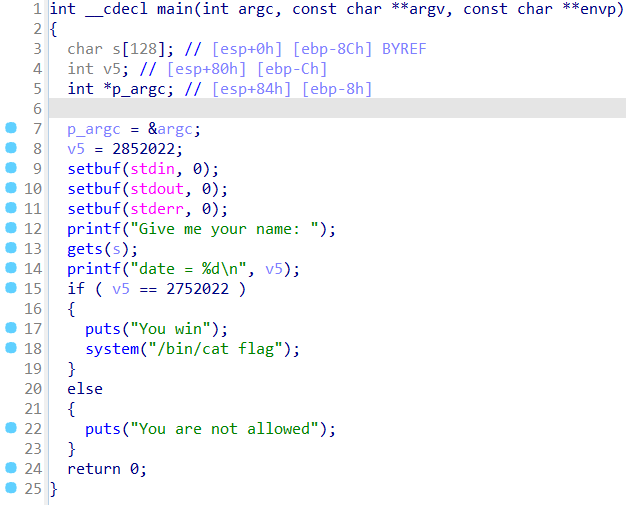The width and height of the screenshot is (626, 505).
Task: Click v5 in the printf call
Action: coord(274,269)
